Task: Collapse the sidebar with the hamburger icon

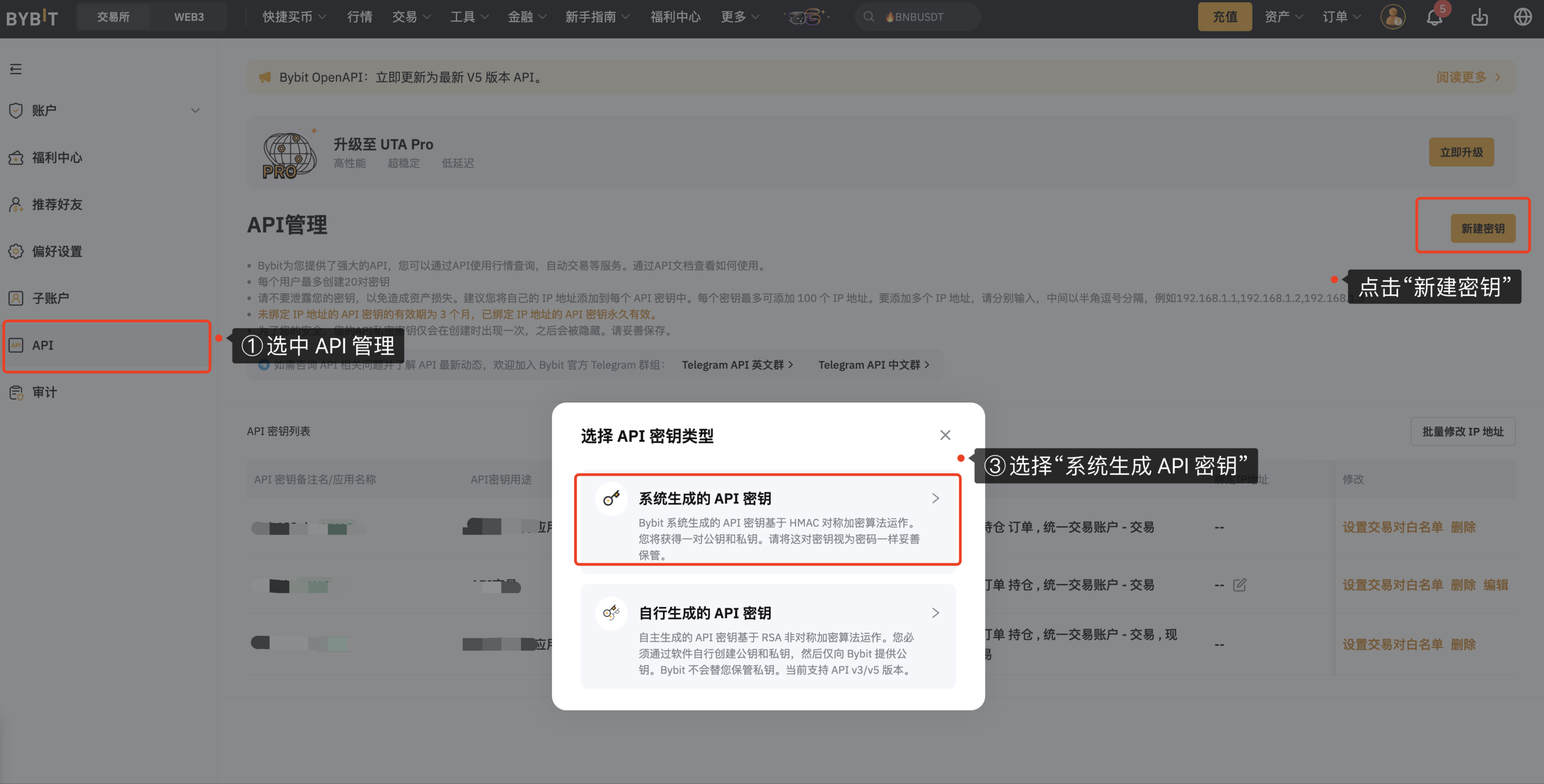Action: tap(16, 69)
